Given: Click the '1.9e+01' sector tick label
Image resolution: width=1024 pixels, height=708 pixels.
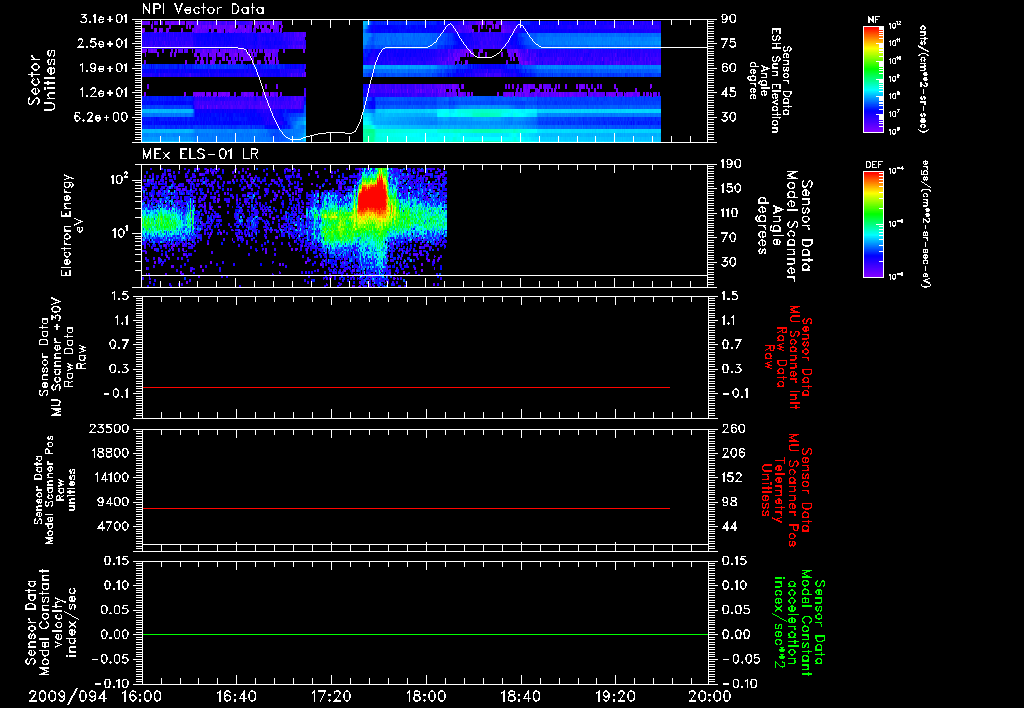Looking at the screenshot, I should click(103, 68).
